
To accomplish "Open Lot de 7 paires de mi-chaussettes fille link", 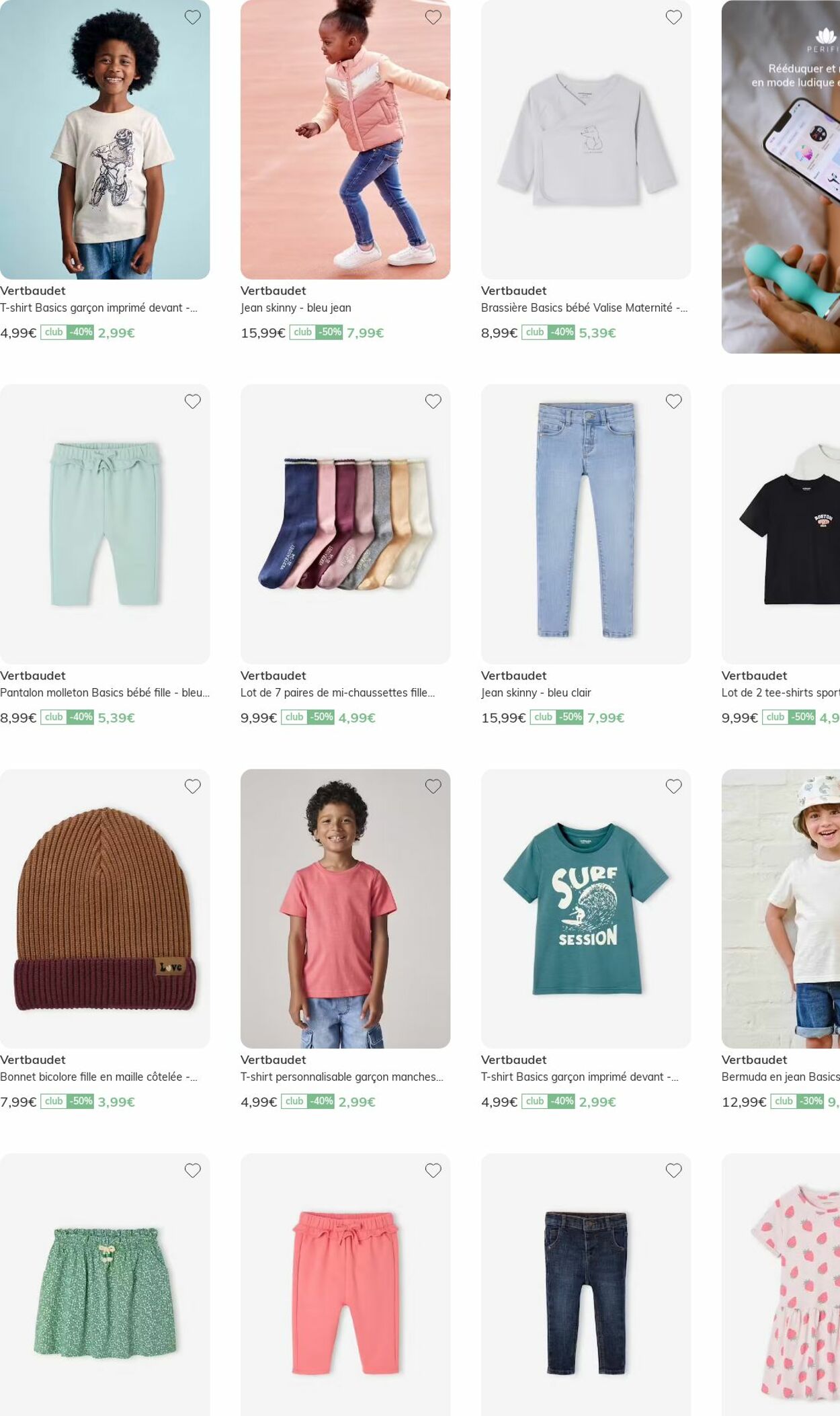I will coord(337,692).
